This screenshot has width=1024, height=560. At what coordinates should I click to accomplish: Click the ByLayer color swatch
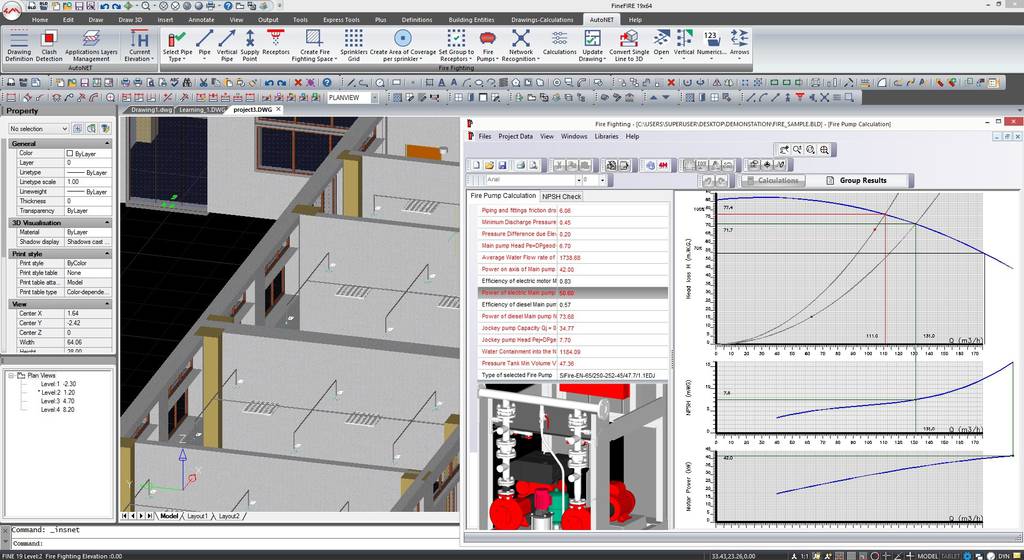(x=70, y=153)
